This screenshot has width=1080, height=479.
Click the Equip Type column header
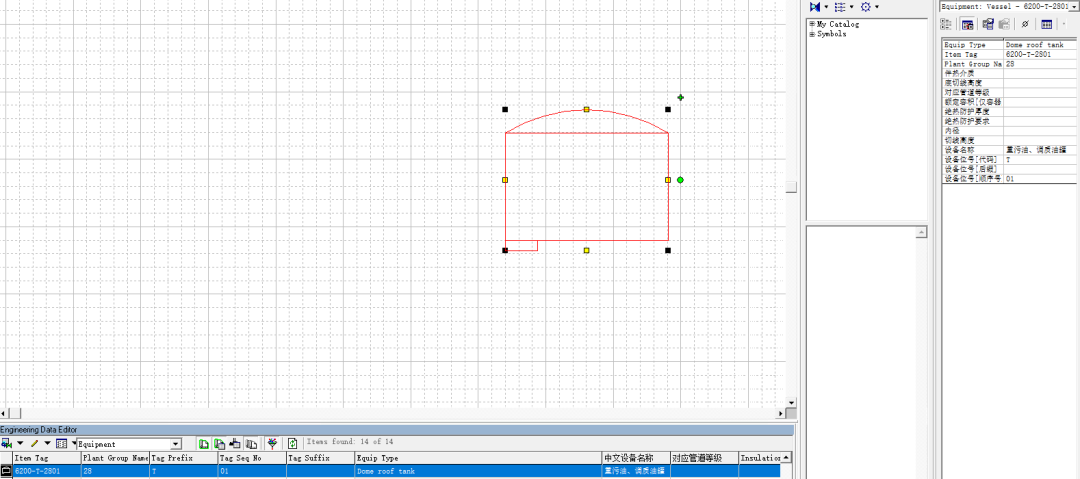click(x=478, y=458)
